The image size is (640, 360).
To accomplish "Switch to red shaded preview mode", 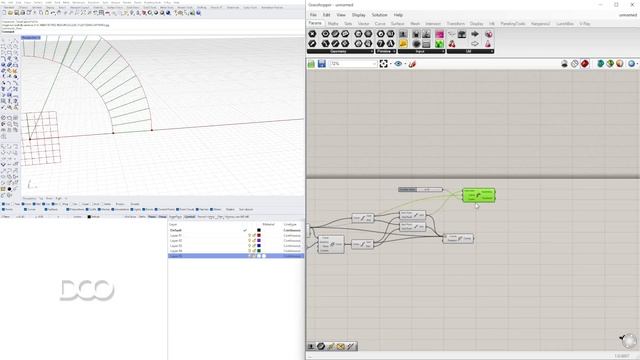I will pos(585,64).
